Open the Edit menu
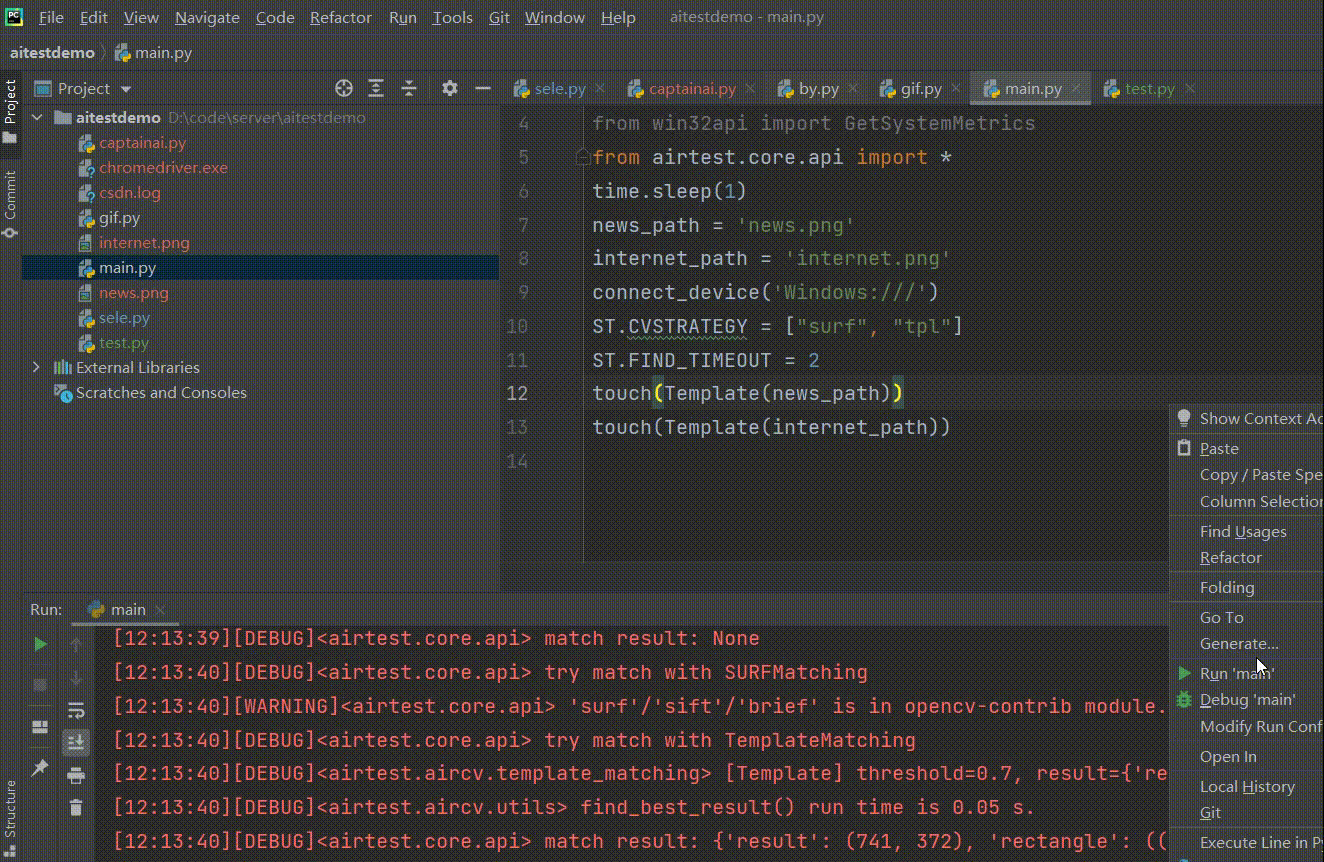The image size is (1324, 862). [x=94, y=17]
